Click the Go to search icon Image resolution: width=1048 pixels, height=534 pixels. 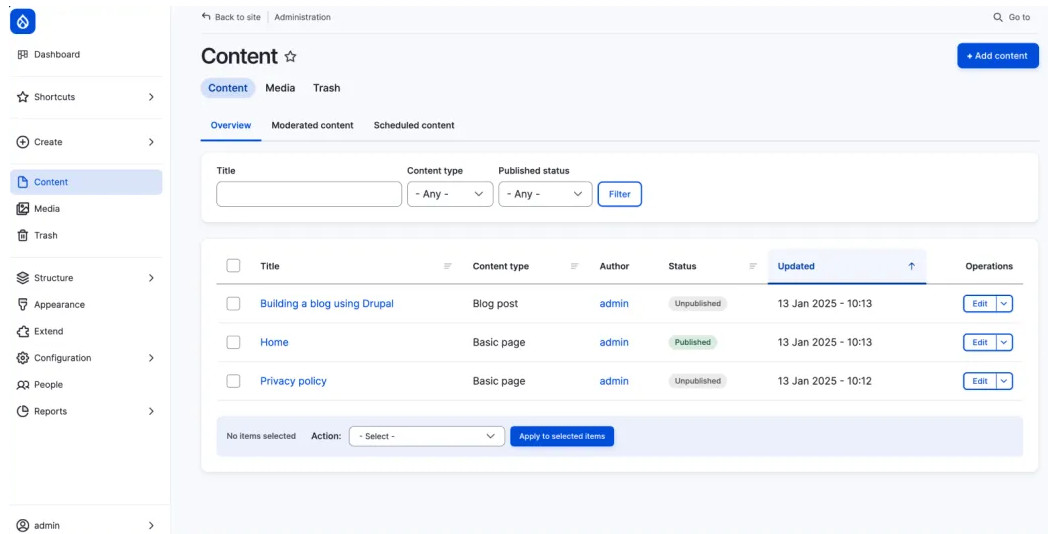[998, 17]
